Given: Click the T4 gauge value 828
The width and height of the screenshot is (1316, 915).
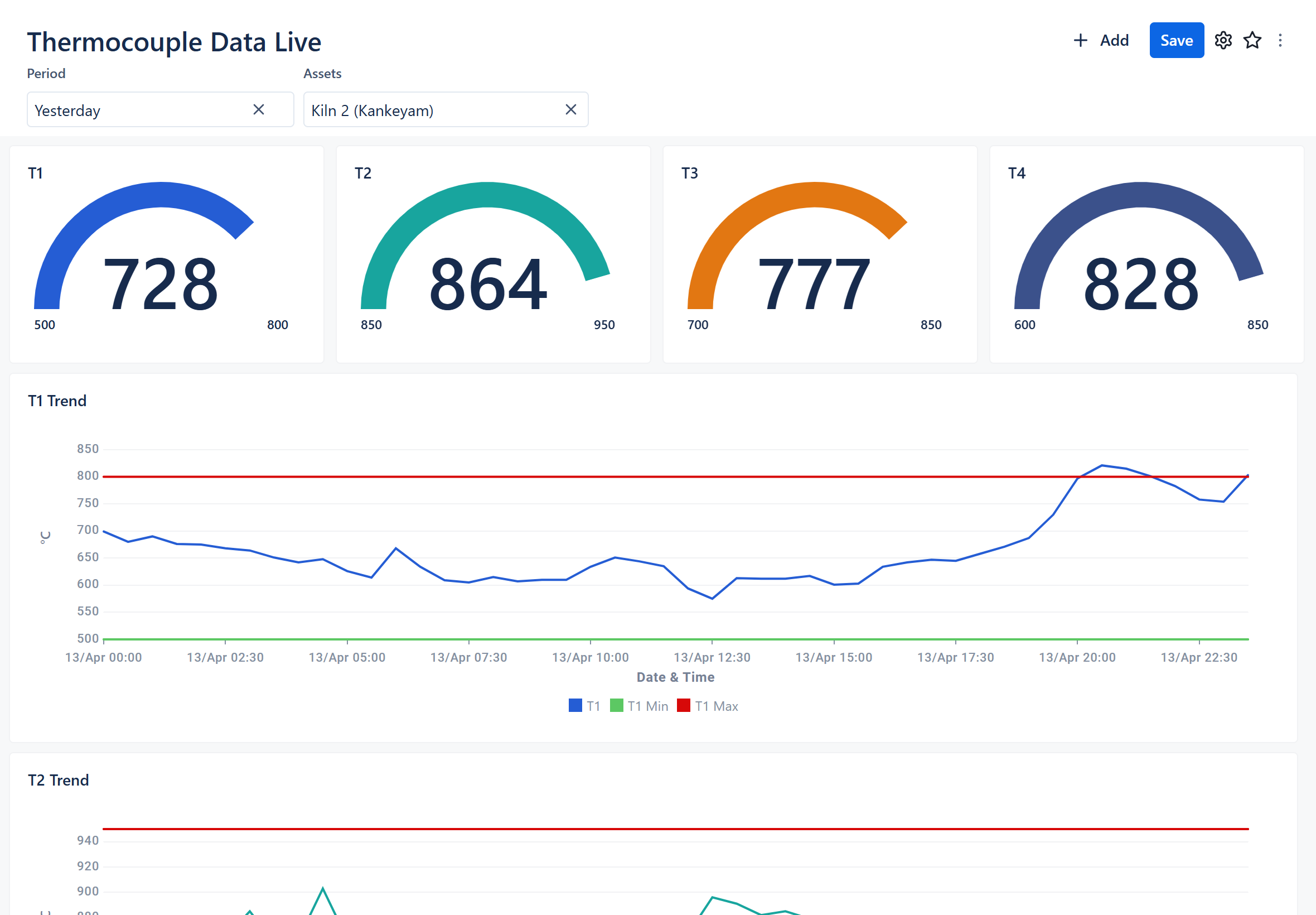Looking at the screenshot, I should (1141, 284).
